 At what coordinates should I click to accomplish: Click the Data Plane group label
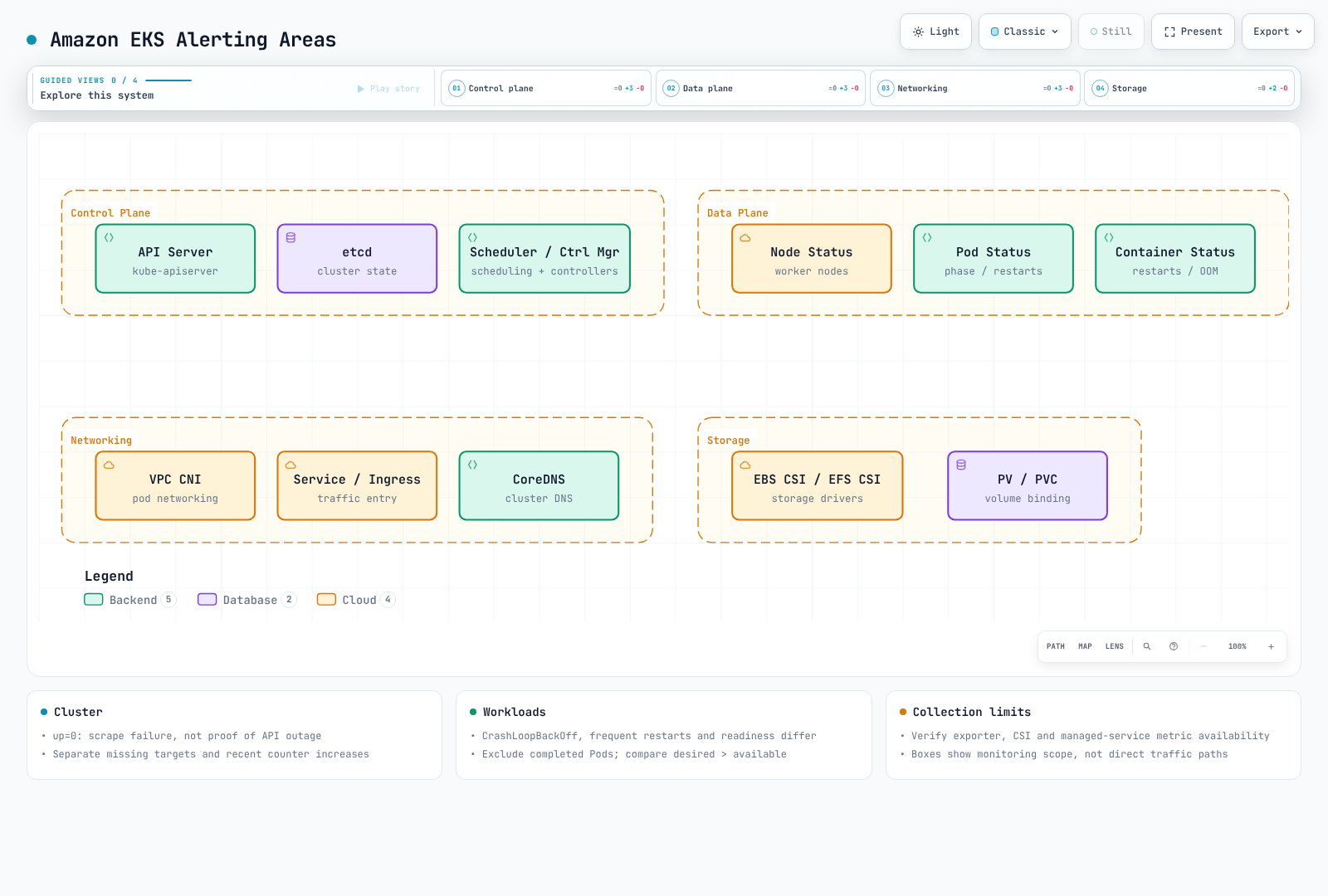[x=738, y=213]
